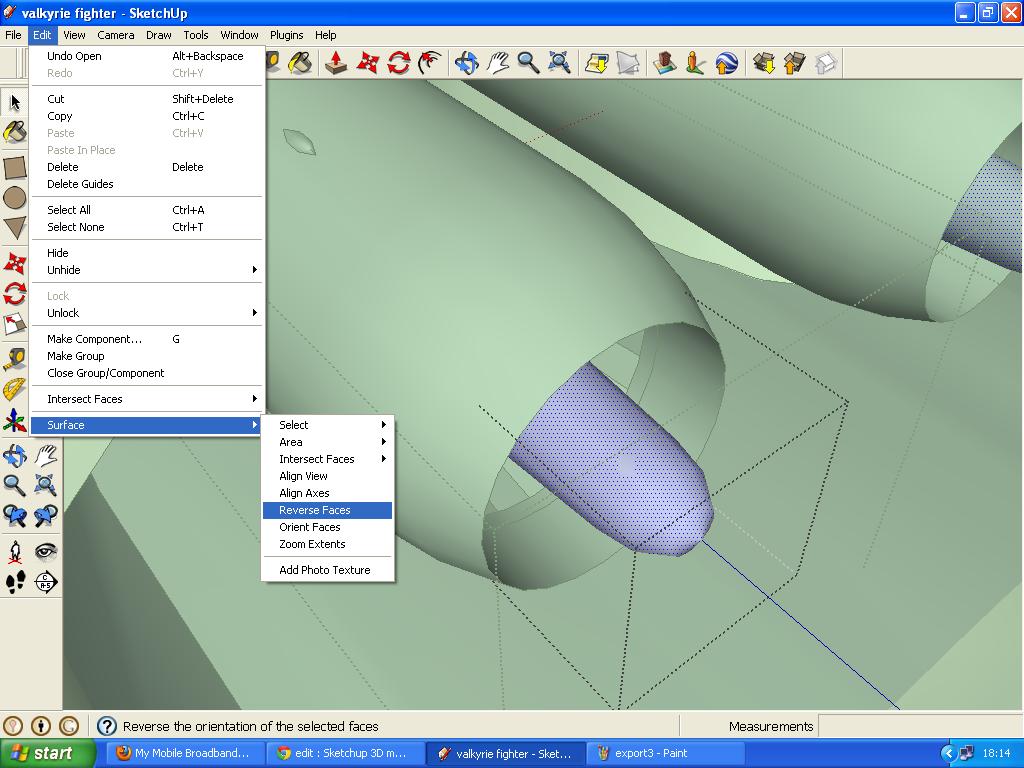This screenshot has height=768, width=1024.
Task: Click the Pan hand in top toolbar
Action: point(498,63)
